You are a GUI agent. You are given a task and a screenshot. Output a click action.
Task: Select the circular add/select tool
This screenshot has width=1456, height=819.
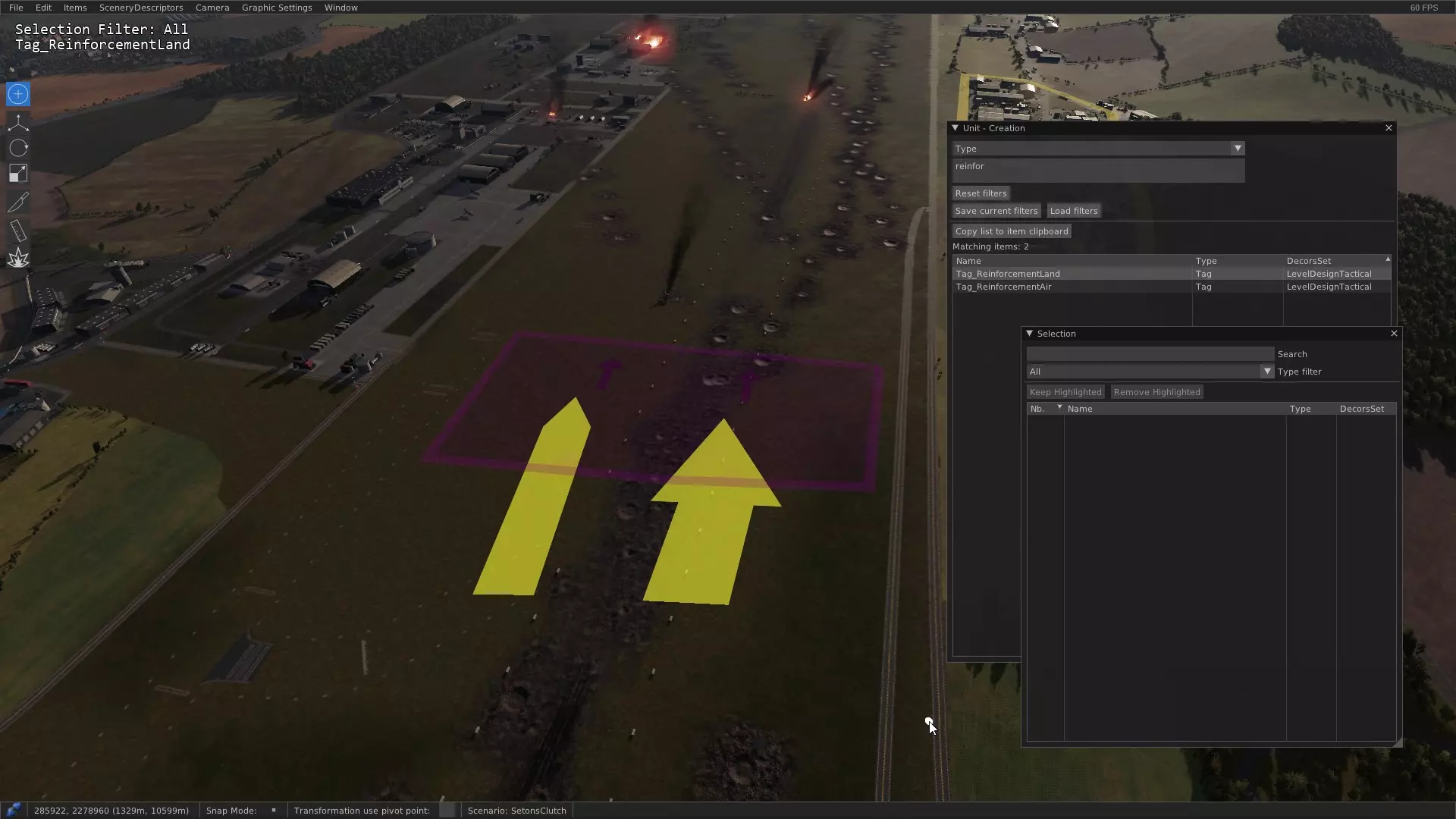[18, 94]
